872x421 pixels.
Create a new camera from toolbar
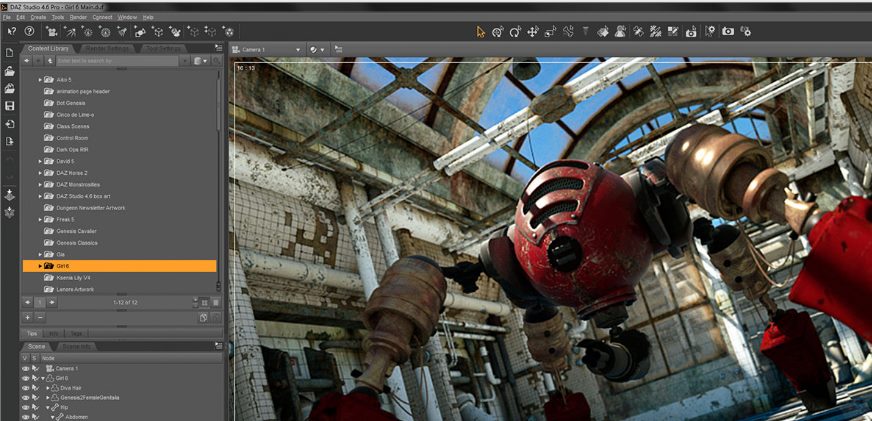click(x=52, y=32)
